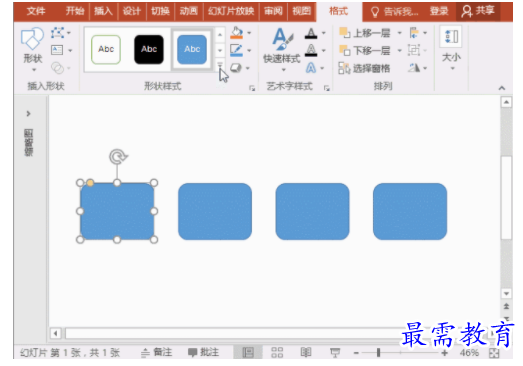Select the 格式 tab
The width and height of the screenshot is (523, 366).
coord(339,11)
